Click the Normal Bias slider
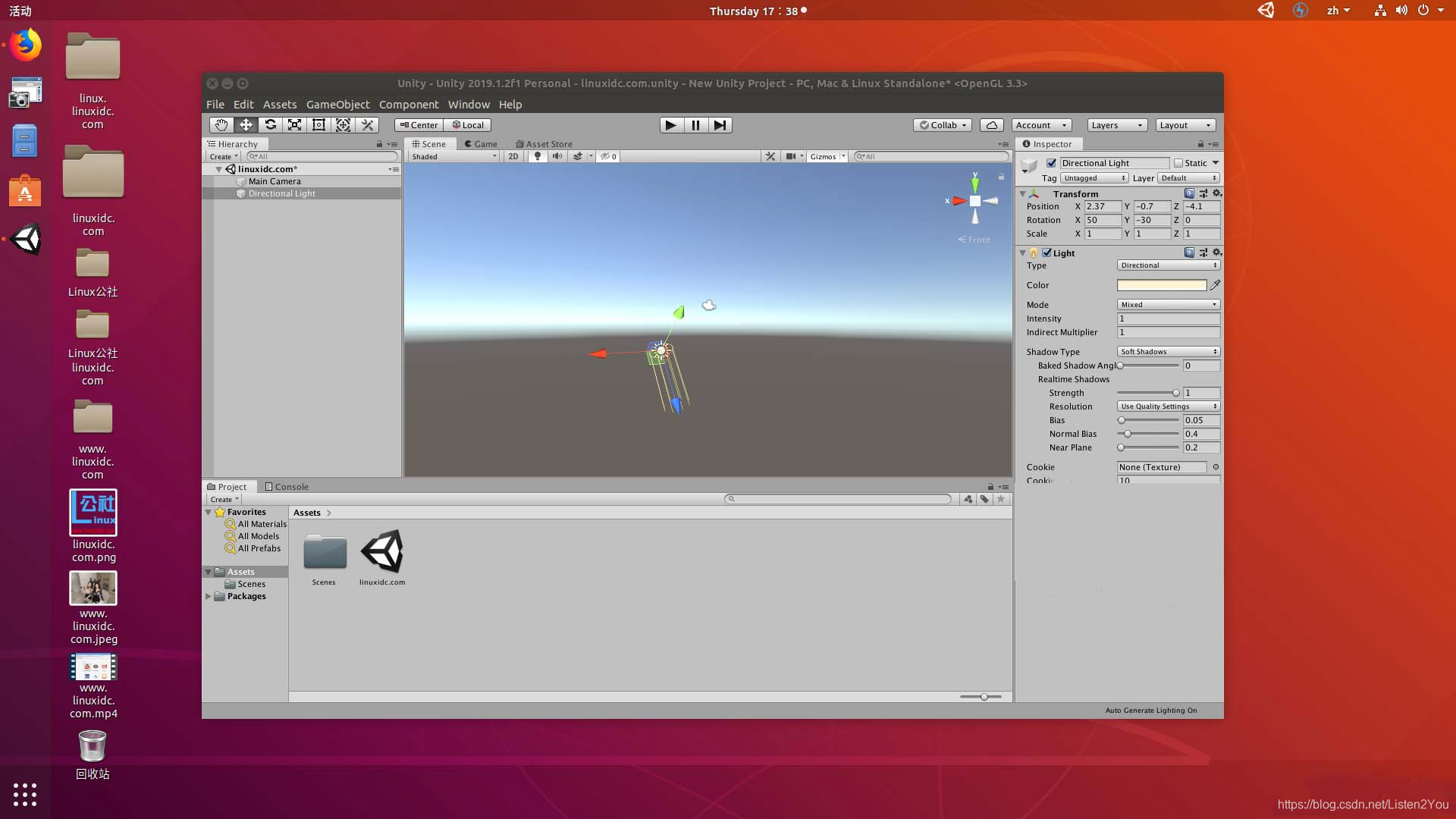 coord(1148,434)
